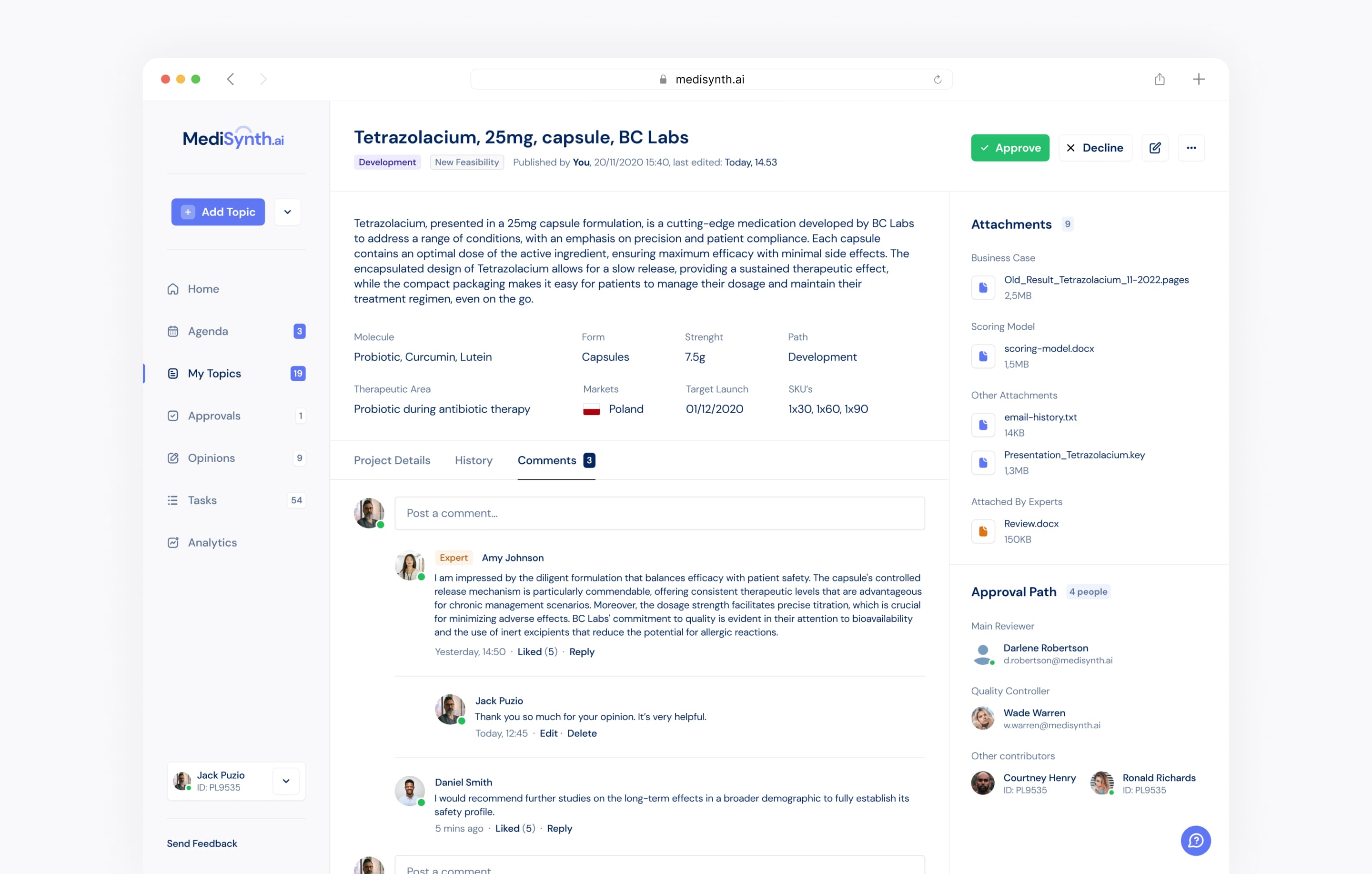Click the Send Feedback link

tap(202, 843)
